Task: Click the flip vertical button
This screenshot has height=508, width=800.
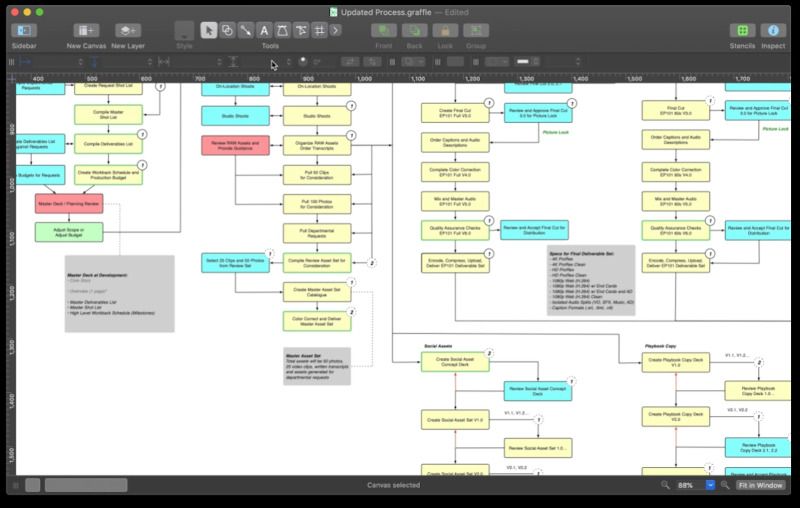Action: tap(372, 62)
